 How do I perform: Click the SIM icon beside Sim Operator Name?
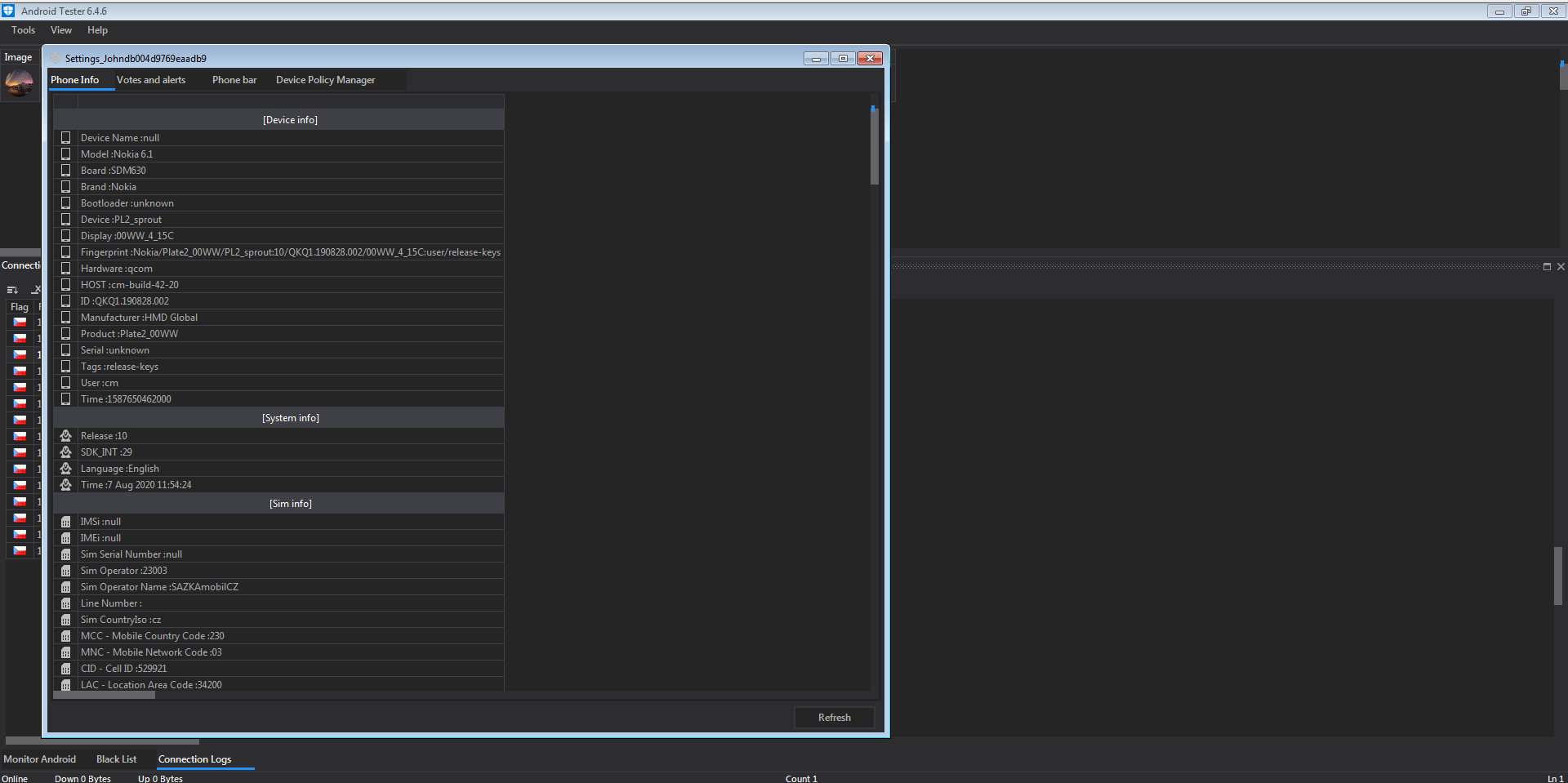click(66, 587)
